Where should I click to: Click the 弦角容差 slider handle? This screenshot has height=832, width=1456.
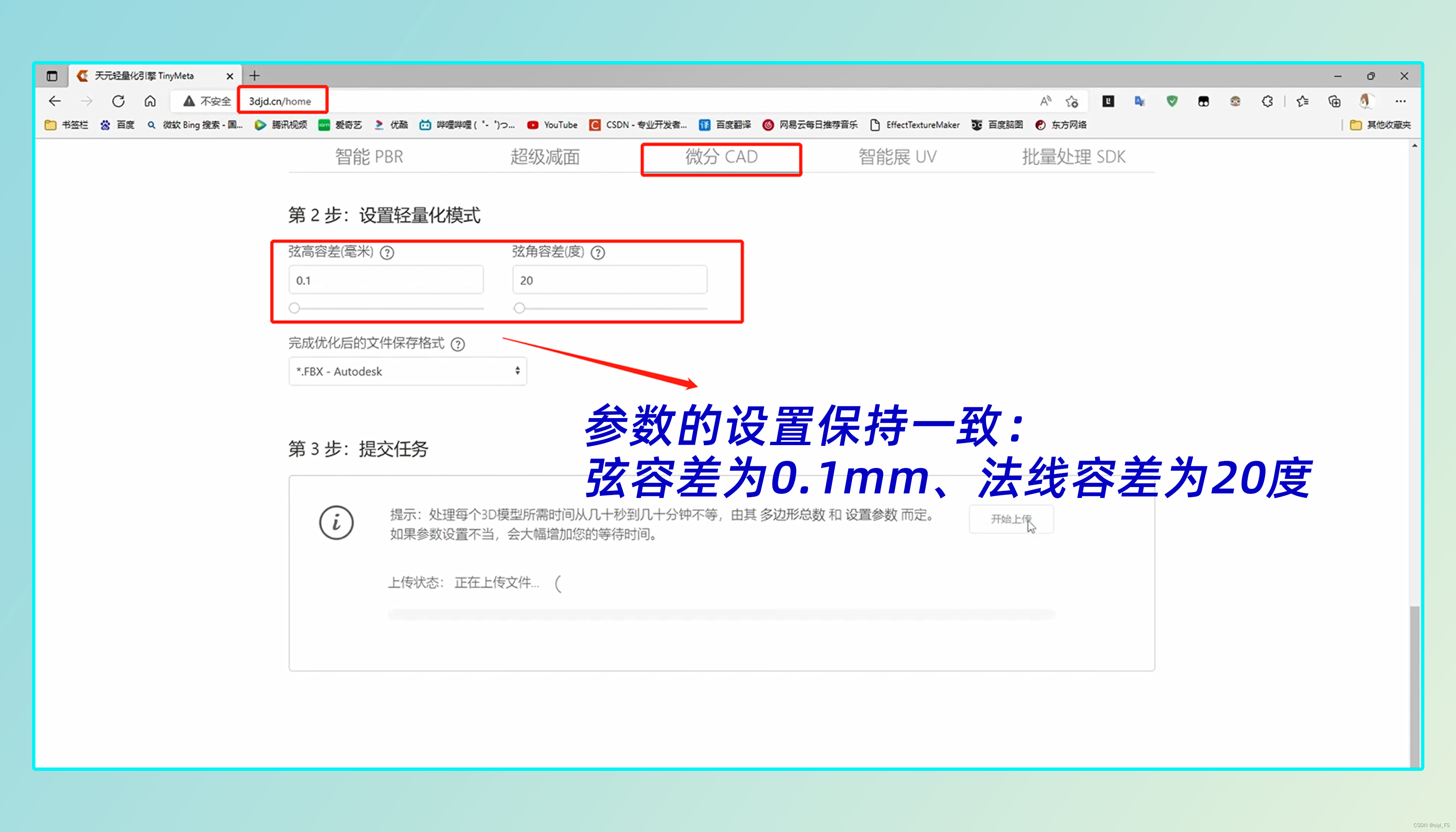click(519, 308)
